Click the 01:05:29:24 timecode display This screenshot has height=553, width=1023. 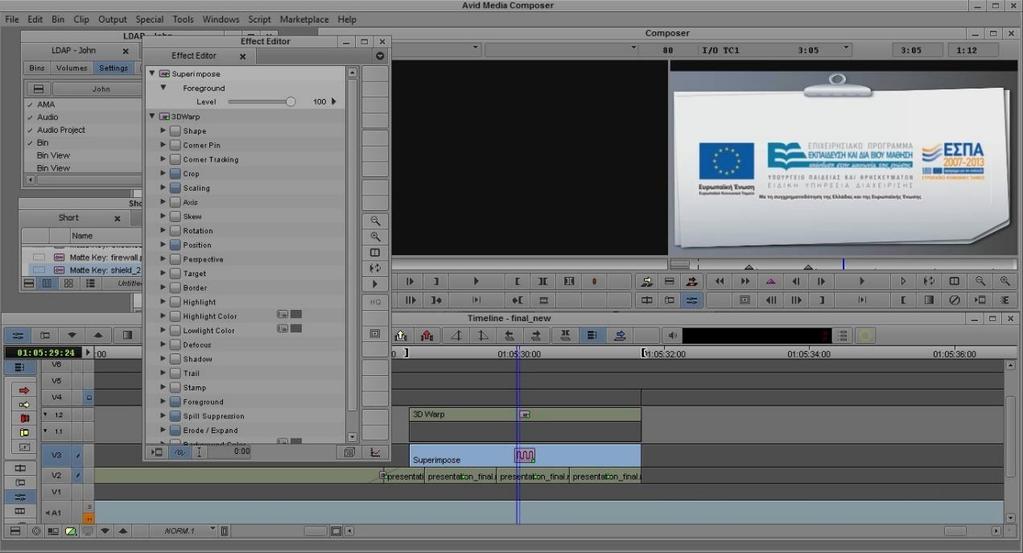(46, 353)
